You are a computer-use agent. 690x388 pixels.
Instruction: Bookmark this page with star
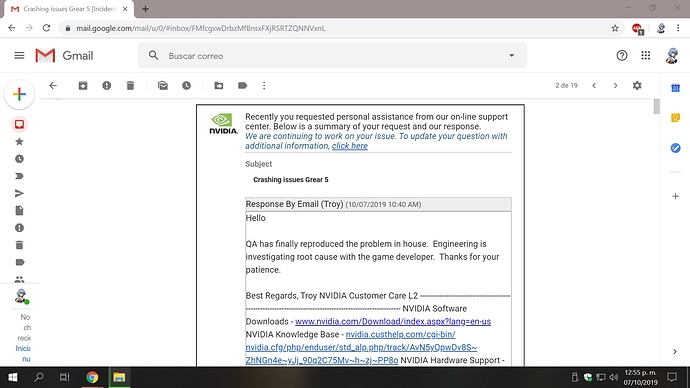[615, 28]
